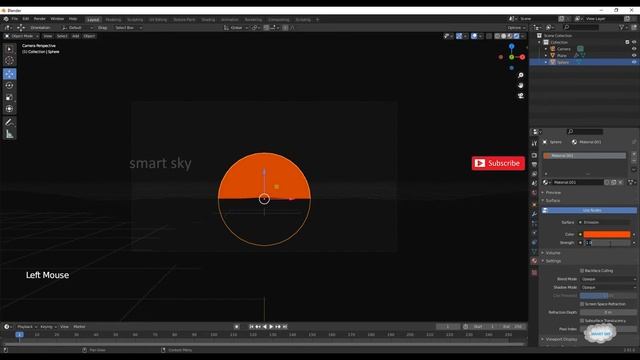Switch to the rendered viewport shading mode

click(516, 36)
